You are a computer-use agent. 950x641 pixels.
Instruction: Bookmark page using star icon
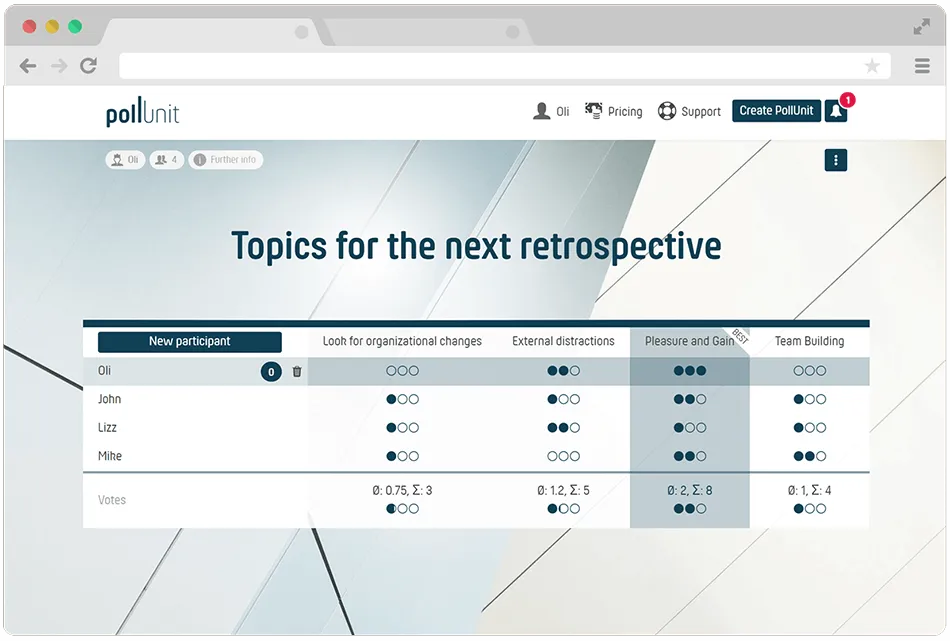pos(872,66)
